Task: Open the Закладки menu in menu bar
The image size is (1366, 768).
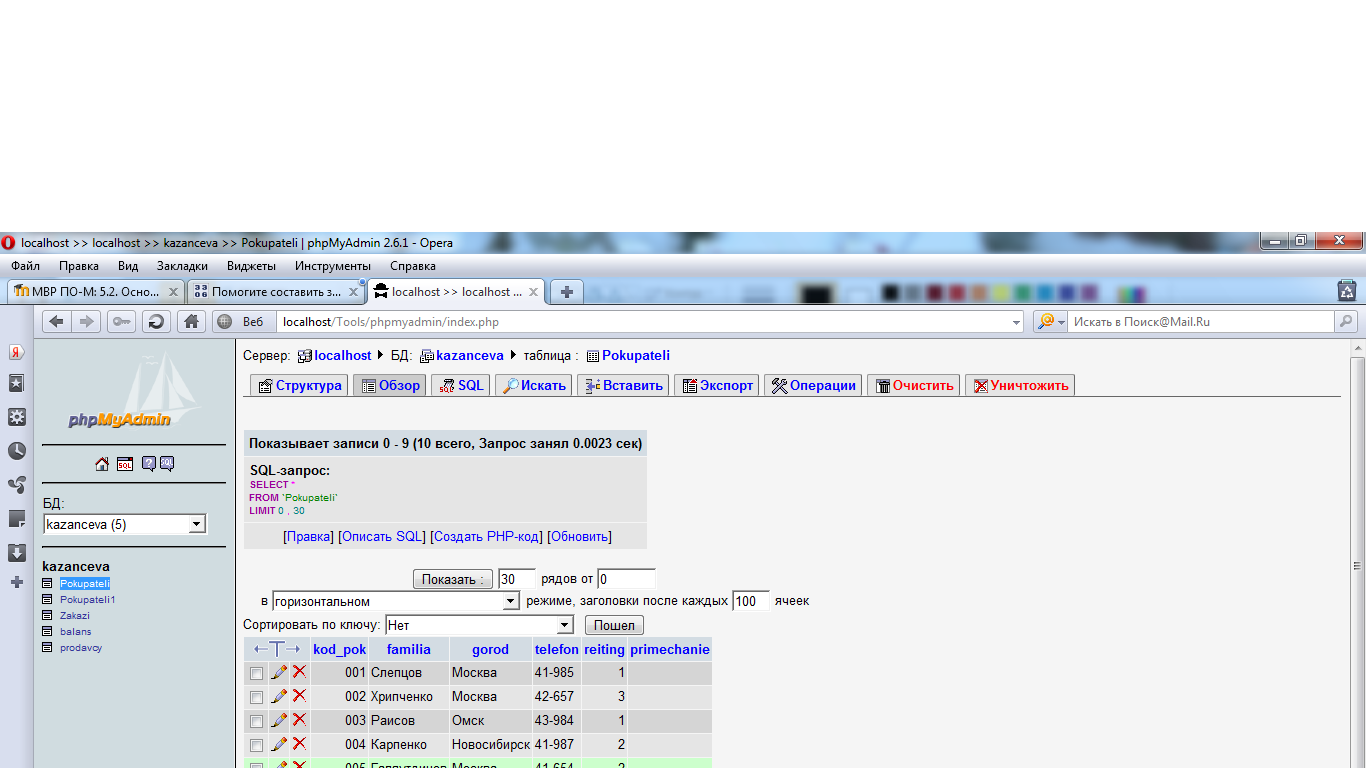Action: [182, 266]
